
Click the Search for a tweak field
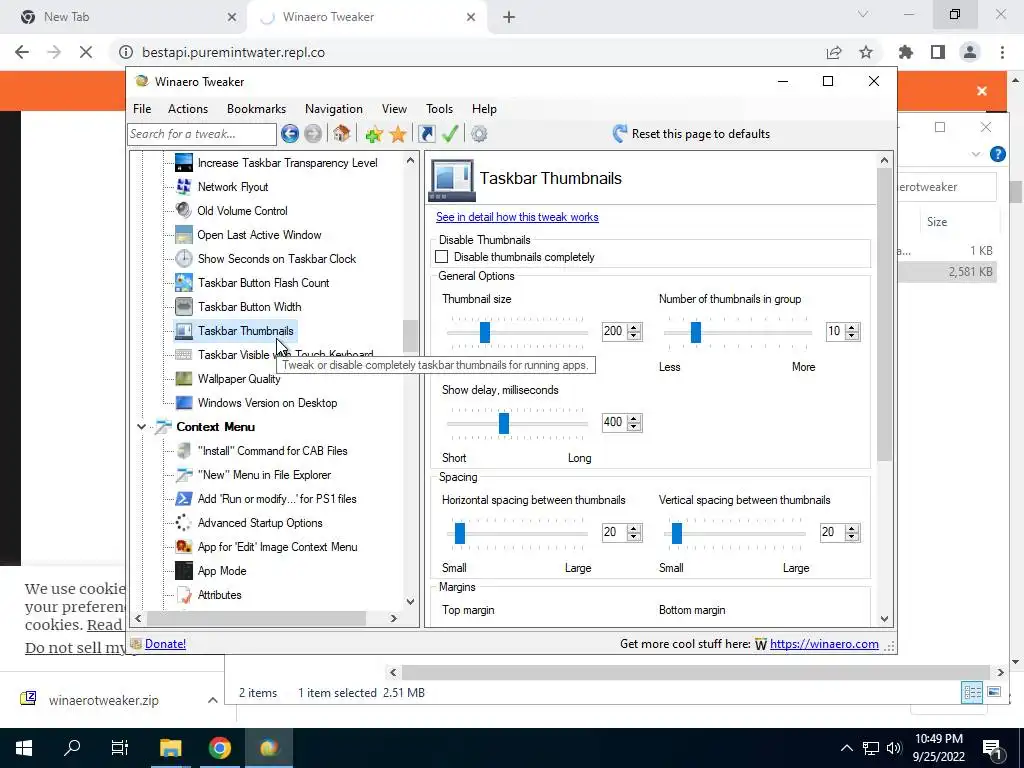(x=202, y=134)
